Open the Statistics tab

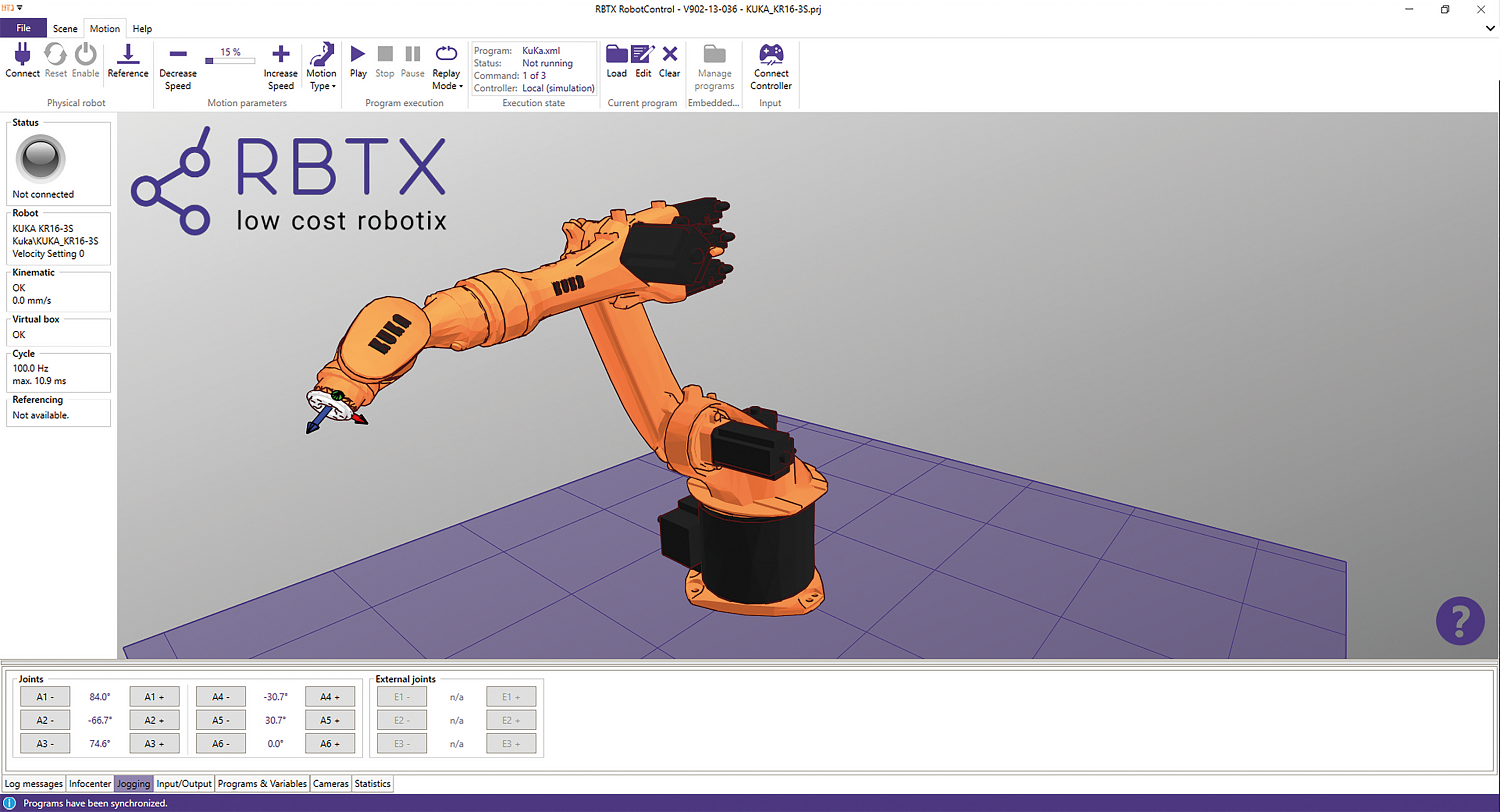click(x=372, y=784)
